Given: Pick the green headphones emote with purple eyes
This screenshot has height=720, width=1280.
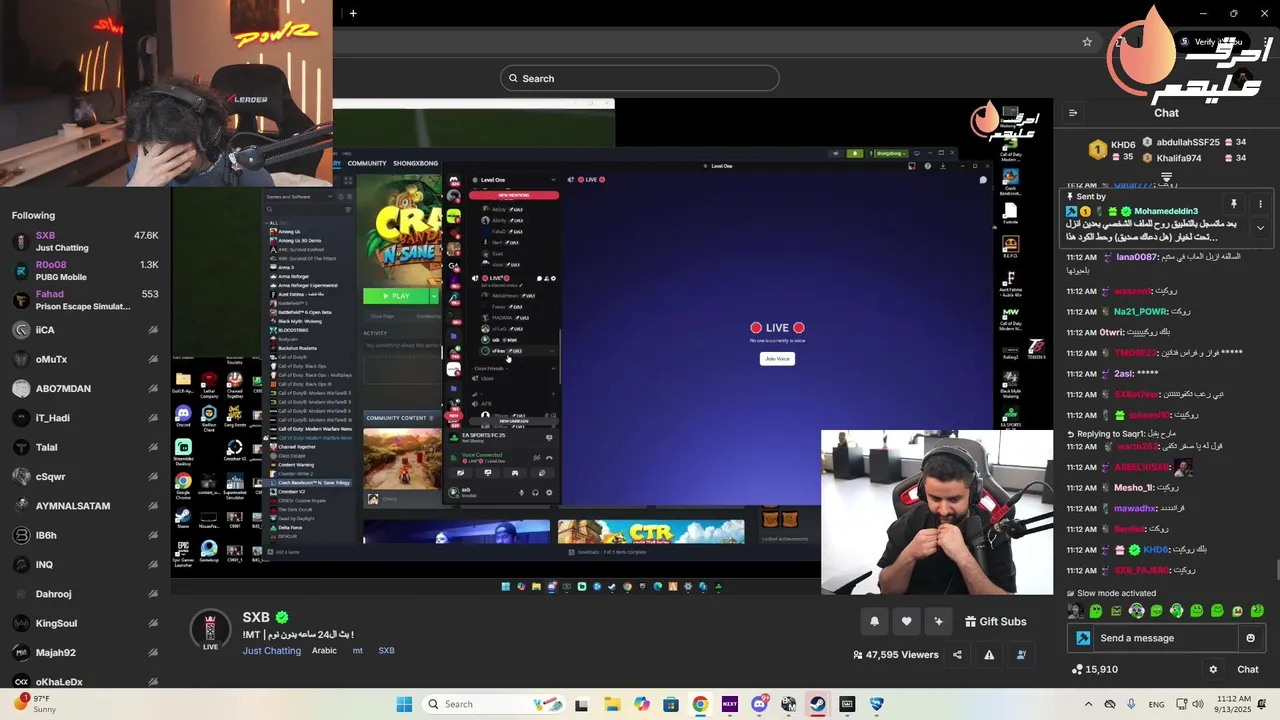Looking at the screenshot, I should (x=1136, y=611).
